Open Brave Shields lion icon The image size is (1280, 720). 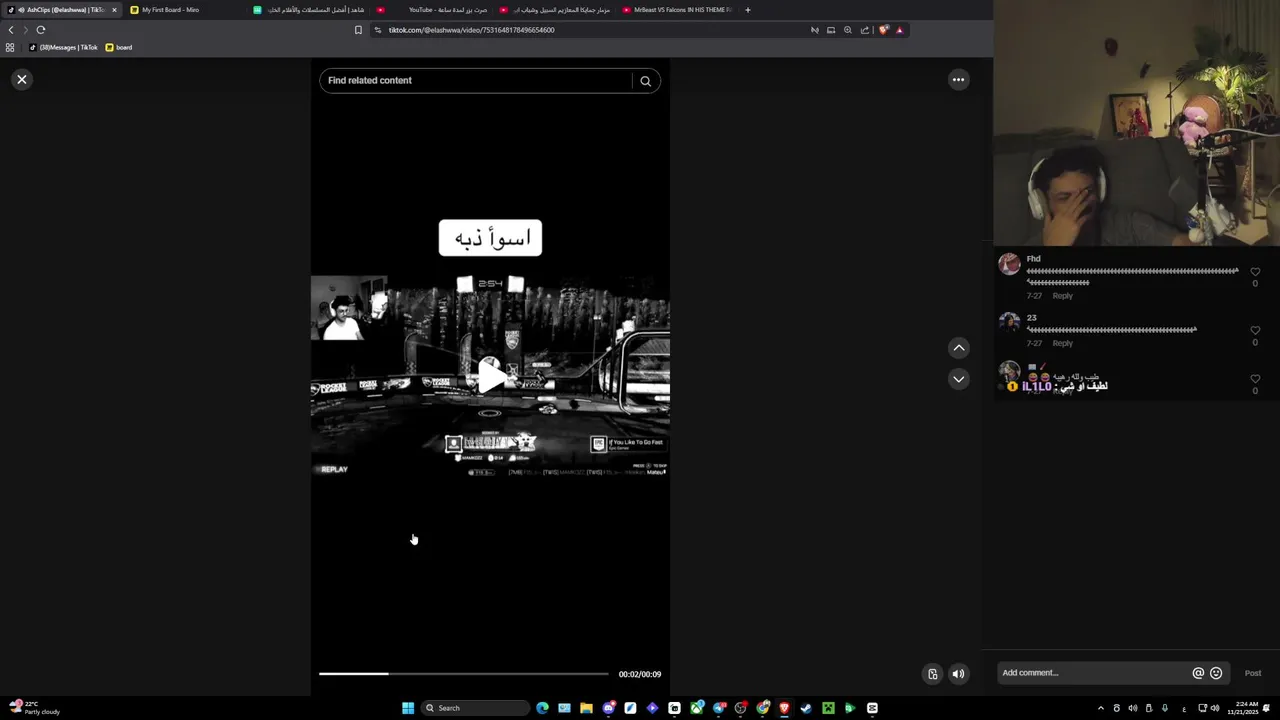tap(884, 30)
